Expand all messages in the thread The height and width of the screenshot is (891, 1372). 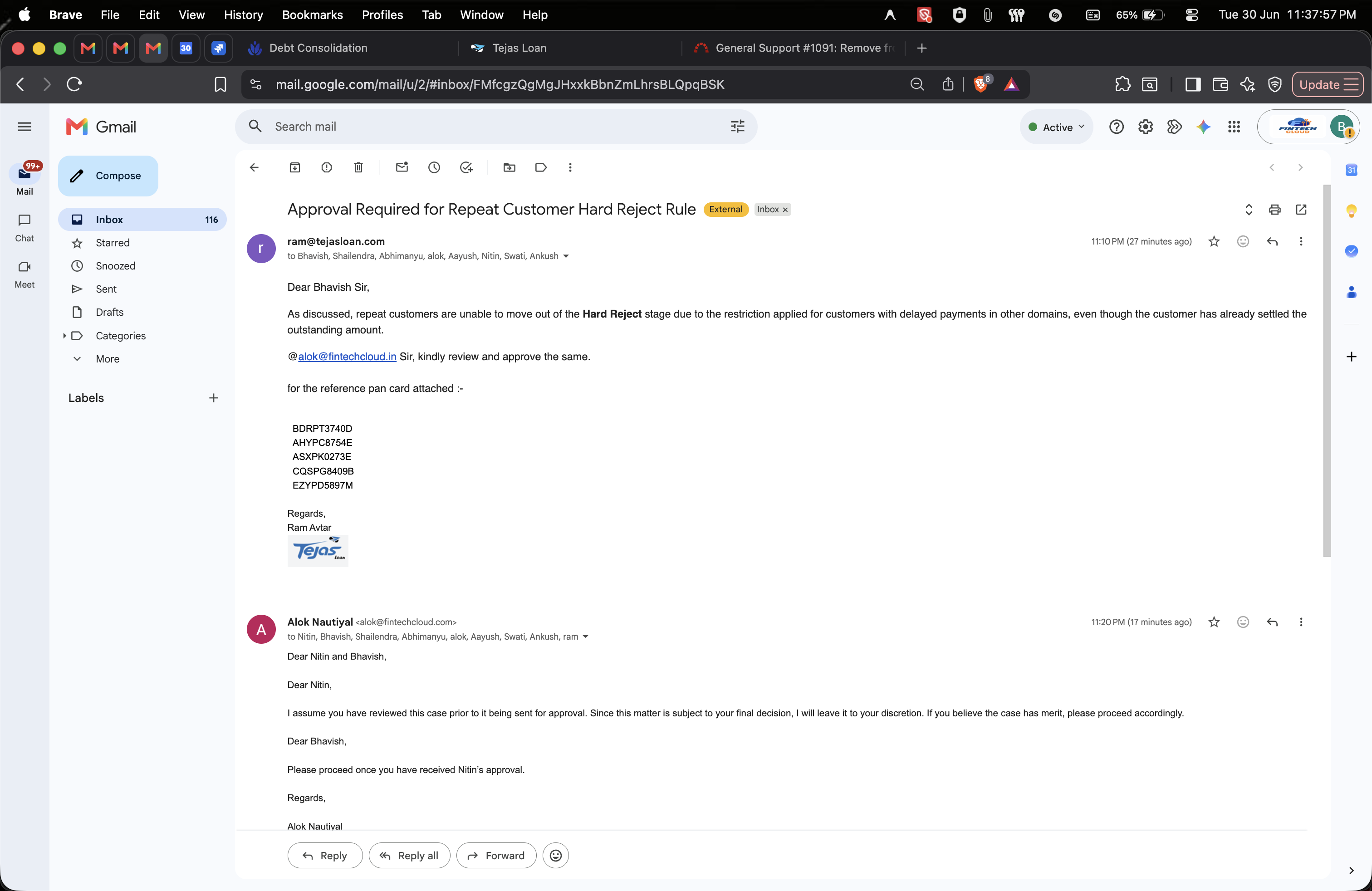tap(1249, 209)
